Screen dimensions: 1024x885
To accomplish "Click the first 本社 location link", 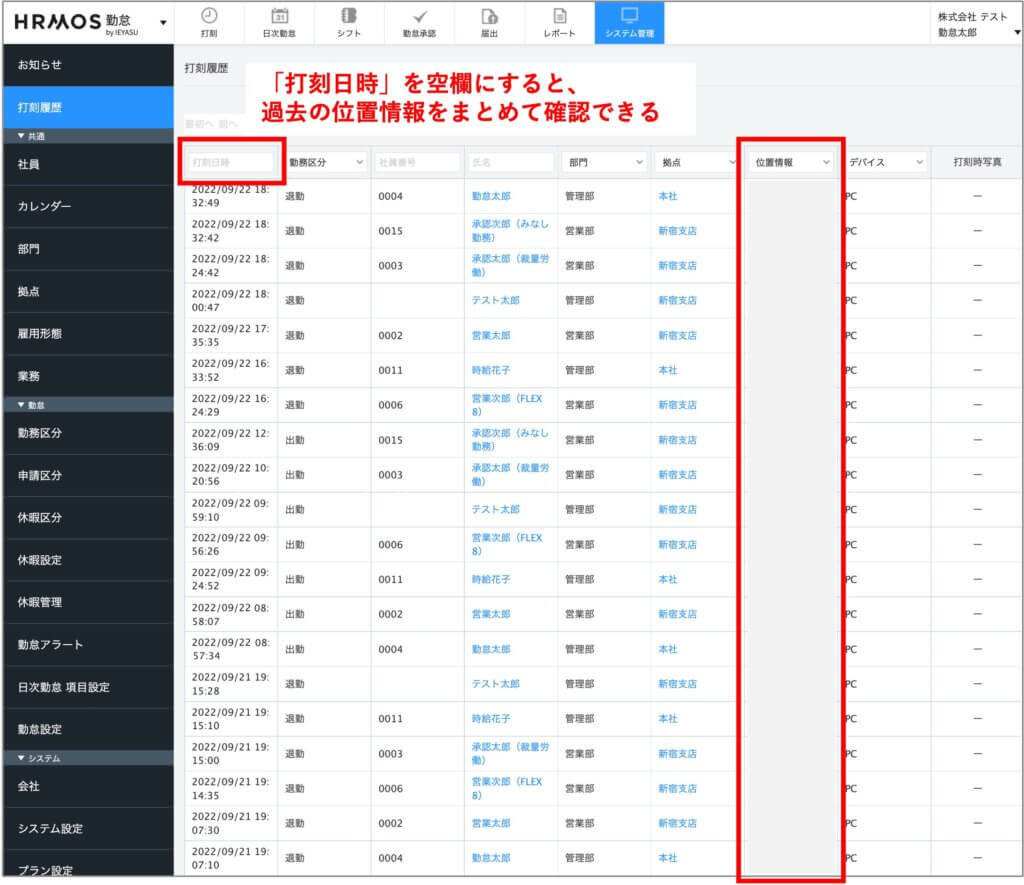I will click(667, 196).
